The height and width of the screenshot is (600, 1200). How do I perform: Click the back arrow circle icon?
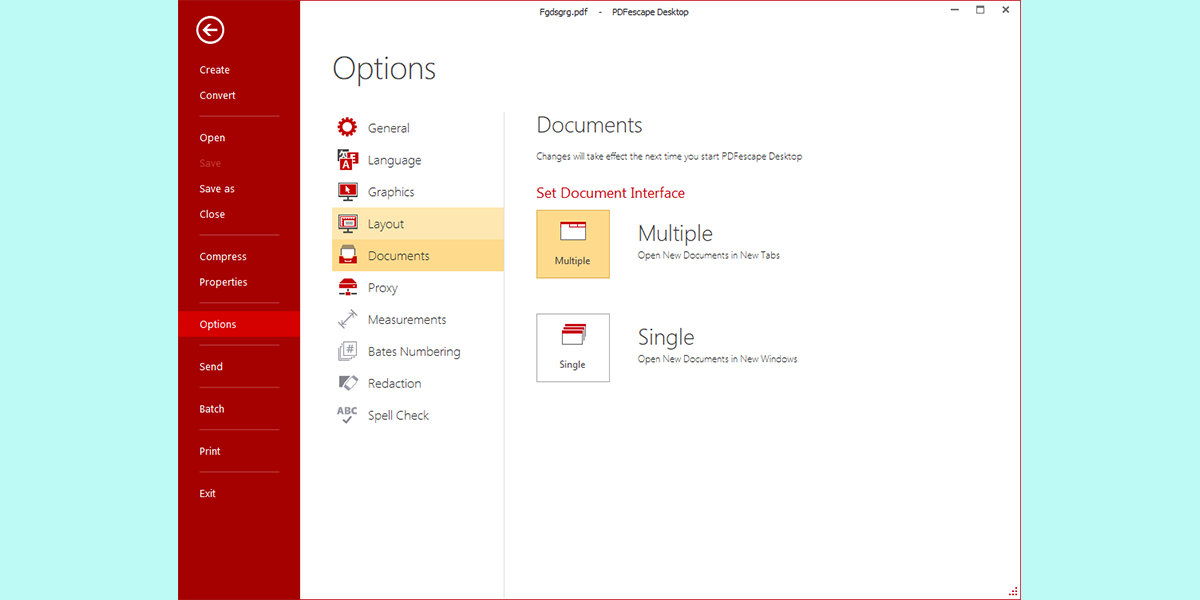click(210, 31)
